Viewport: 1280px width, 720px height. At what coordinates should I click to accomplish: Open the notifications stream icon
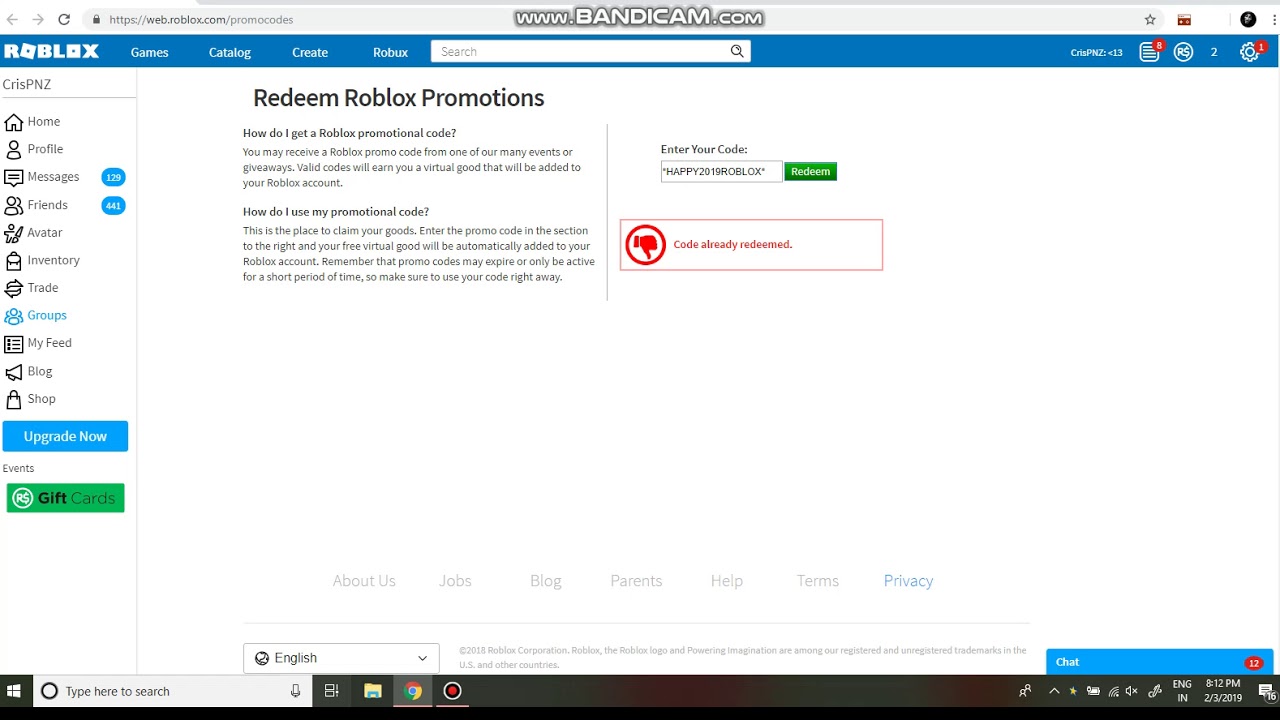[1149, 52]
